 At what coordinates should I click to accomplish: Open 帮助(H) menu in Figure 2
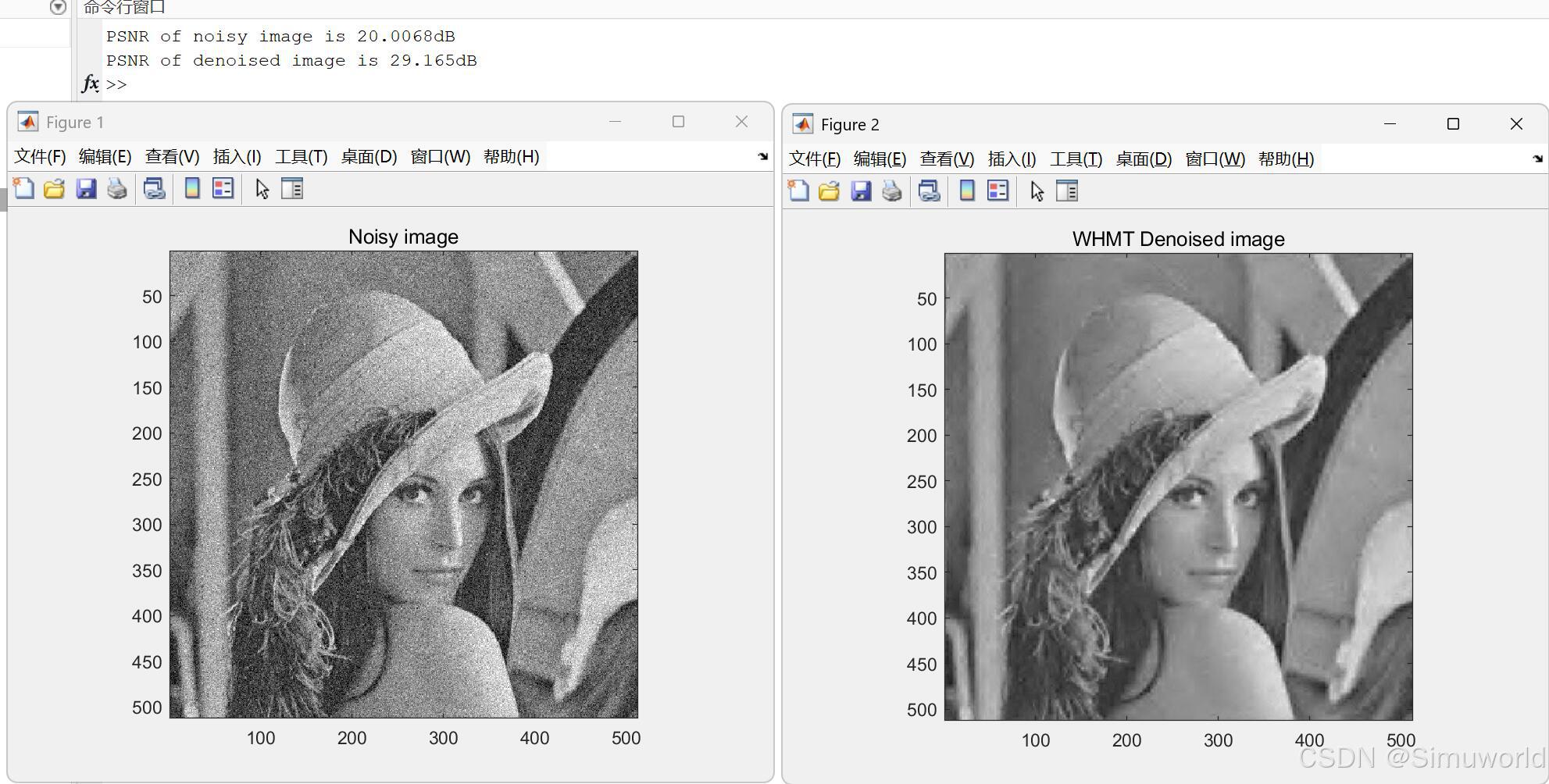point(1286,159)
